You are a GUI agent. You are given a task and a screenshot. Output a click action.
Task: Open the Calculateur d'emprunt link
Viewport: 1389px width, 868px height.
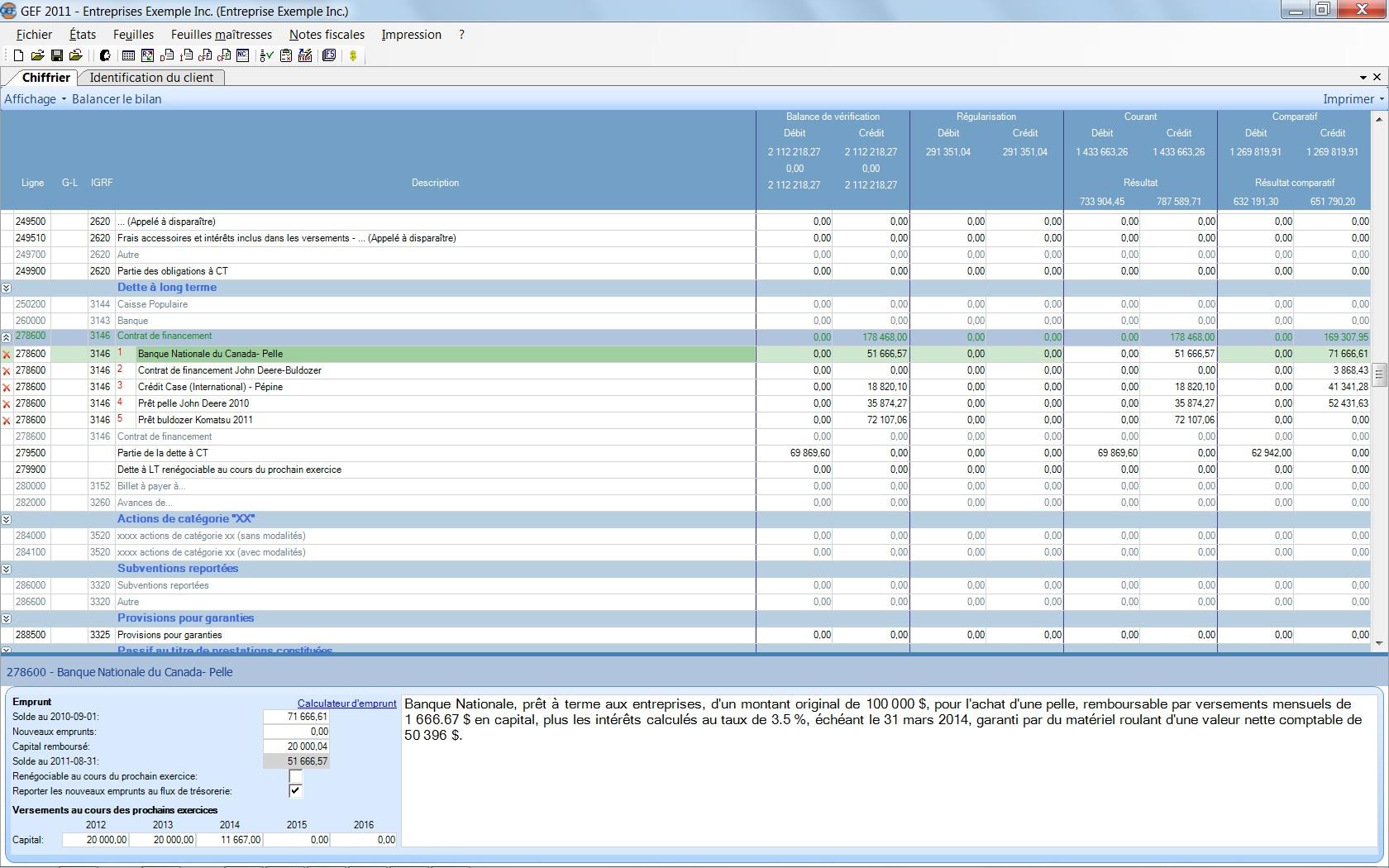[x=346, y=703]
